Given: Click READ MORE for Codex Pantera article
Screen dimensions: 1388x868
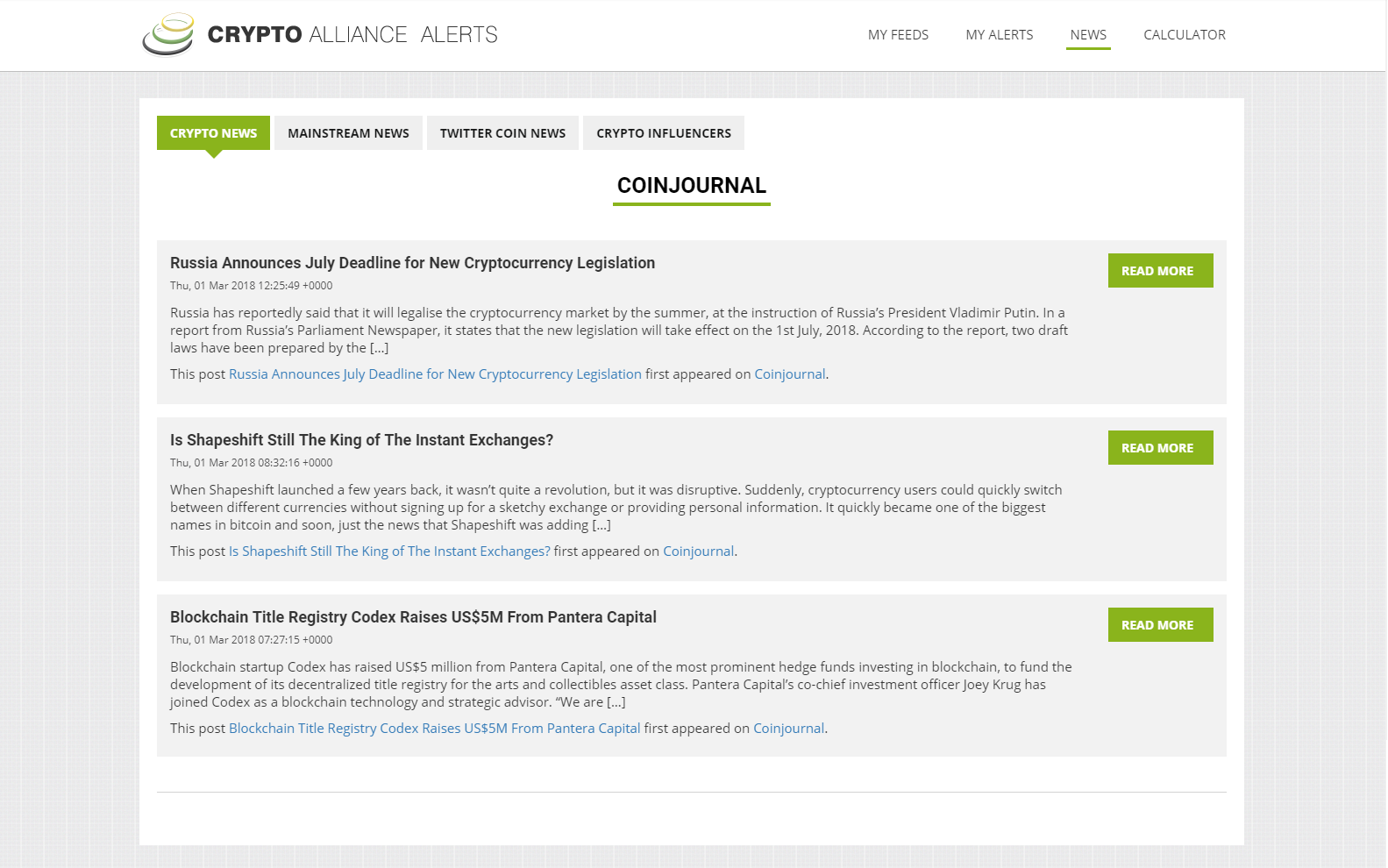Looking at the screenshot, I should click(x=1160, y=625).
